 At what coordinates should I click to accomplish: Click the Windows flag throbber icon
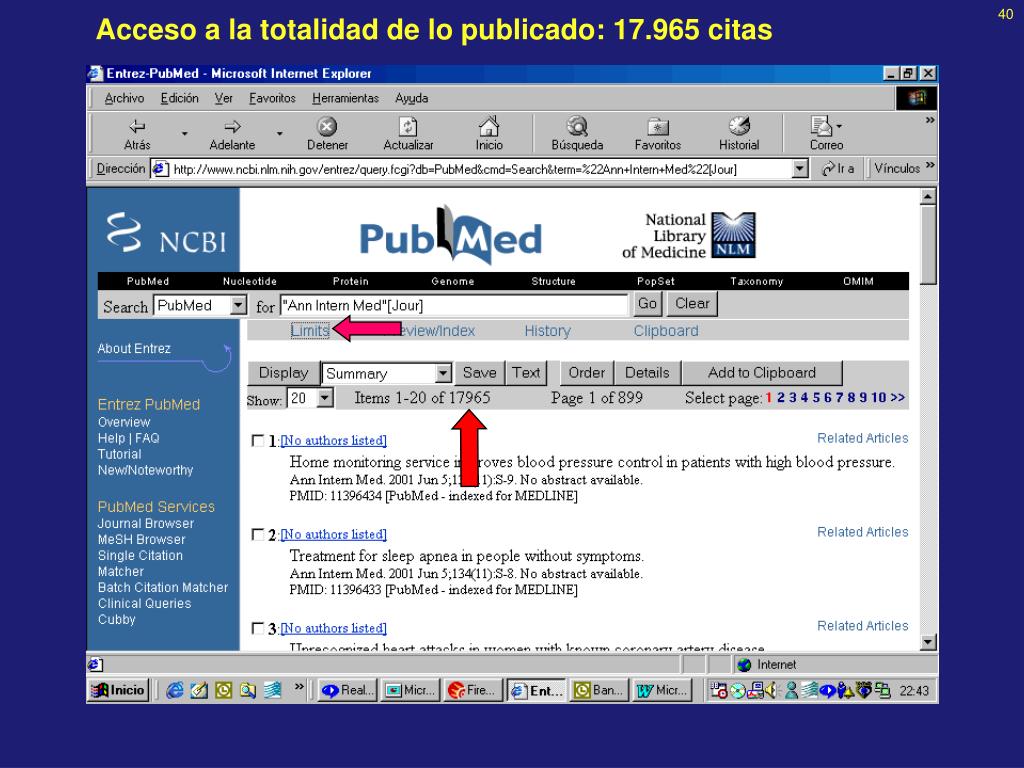pyautogui.click(x=917, y=98)
